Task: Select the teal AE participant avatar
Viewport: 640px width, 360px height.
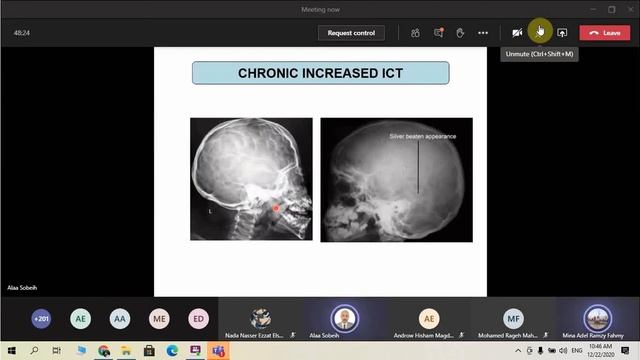Action: (80, 319)
